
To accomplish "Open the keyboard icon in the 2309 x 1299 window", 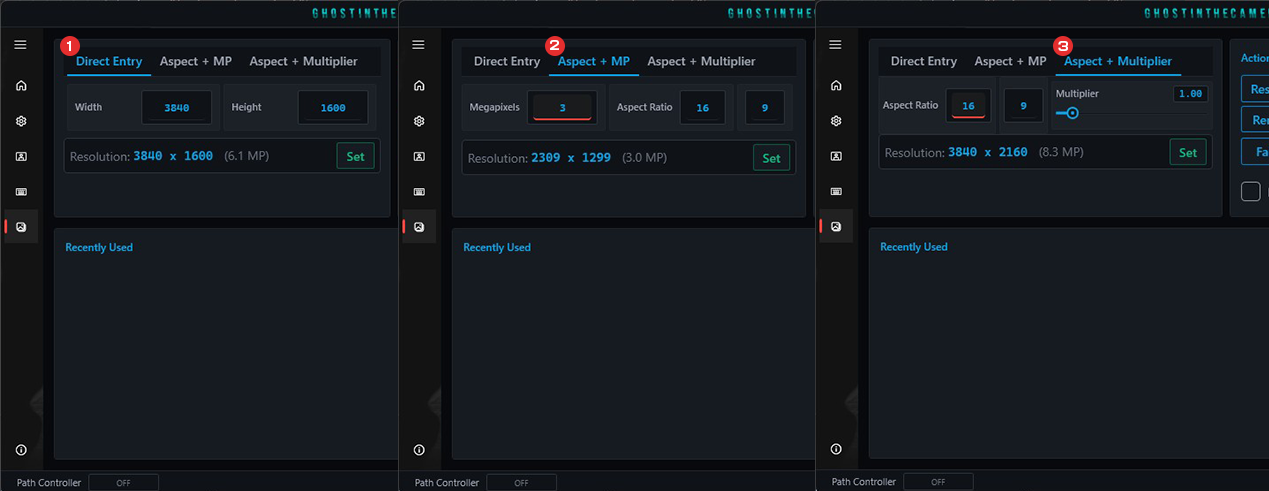I will coord(418,191).
